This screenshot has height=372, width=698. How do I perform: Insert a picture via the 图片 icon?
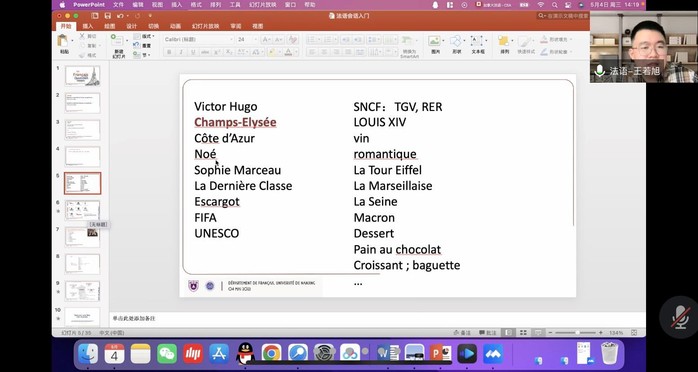tap(434, 41)
